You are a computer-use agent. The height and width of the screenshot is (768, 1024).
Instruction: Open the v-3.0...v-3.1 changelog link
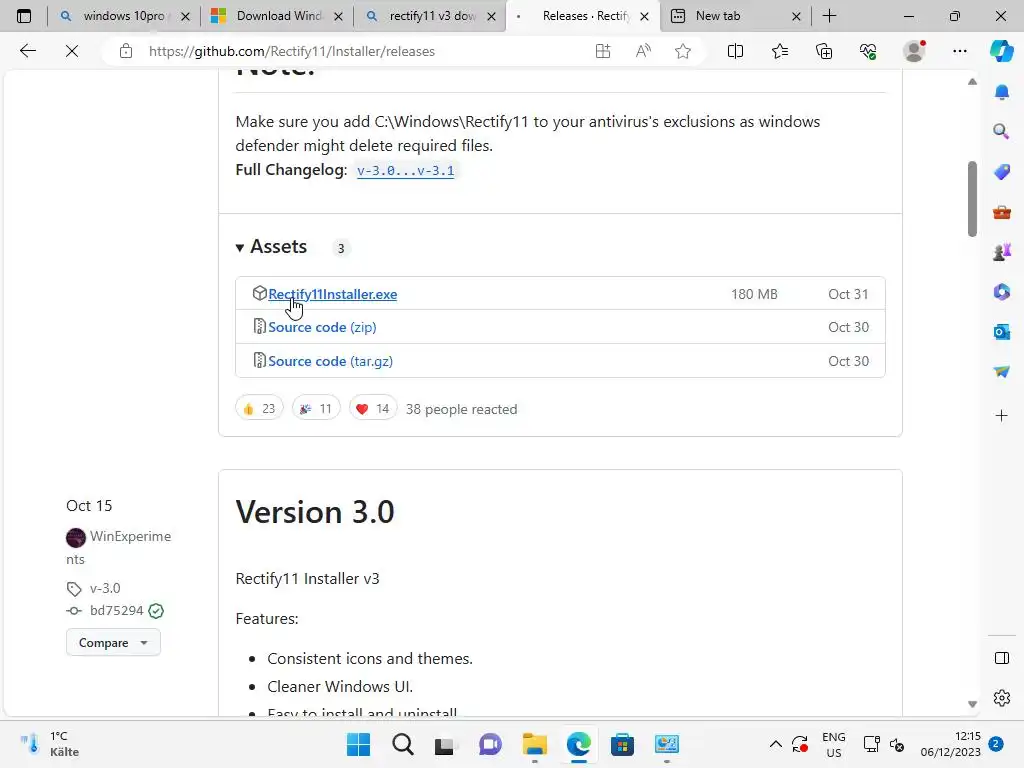(x=406, y=170)
